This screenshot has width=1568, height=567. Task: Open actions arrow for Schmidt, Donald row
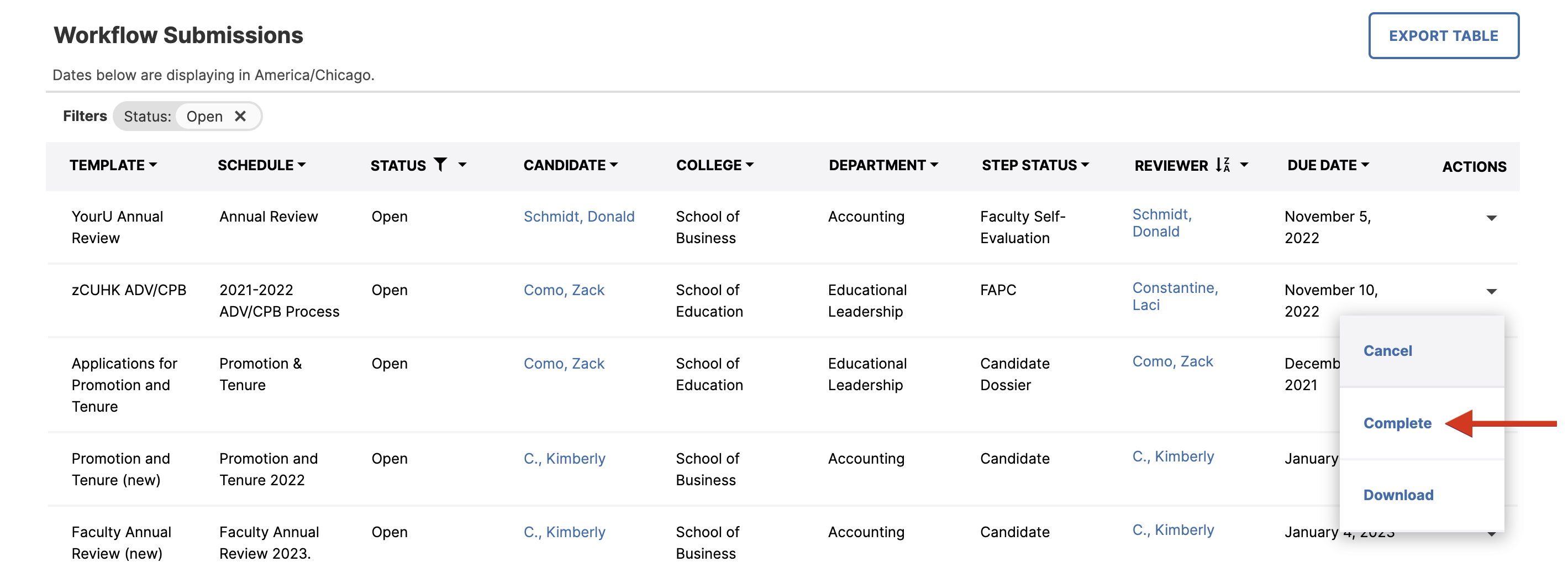pyautogui.click(x=1491, y=218)
